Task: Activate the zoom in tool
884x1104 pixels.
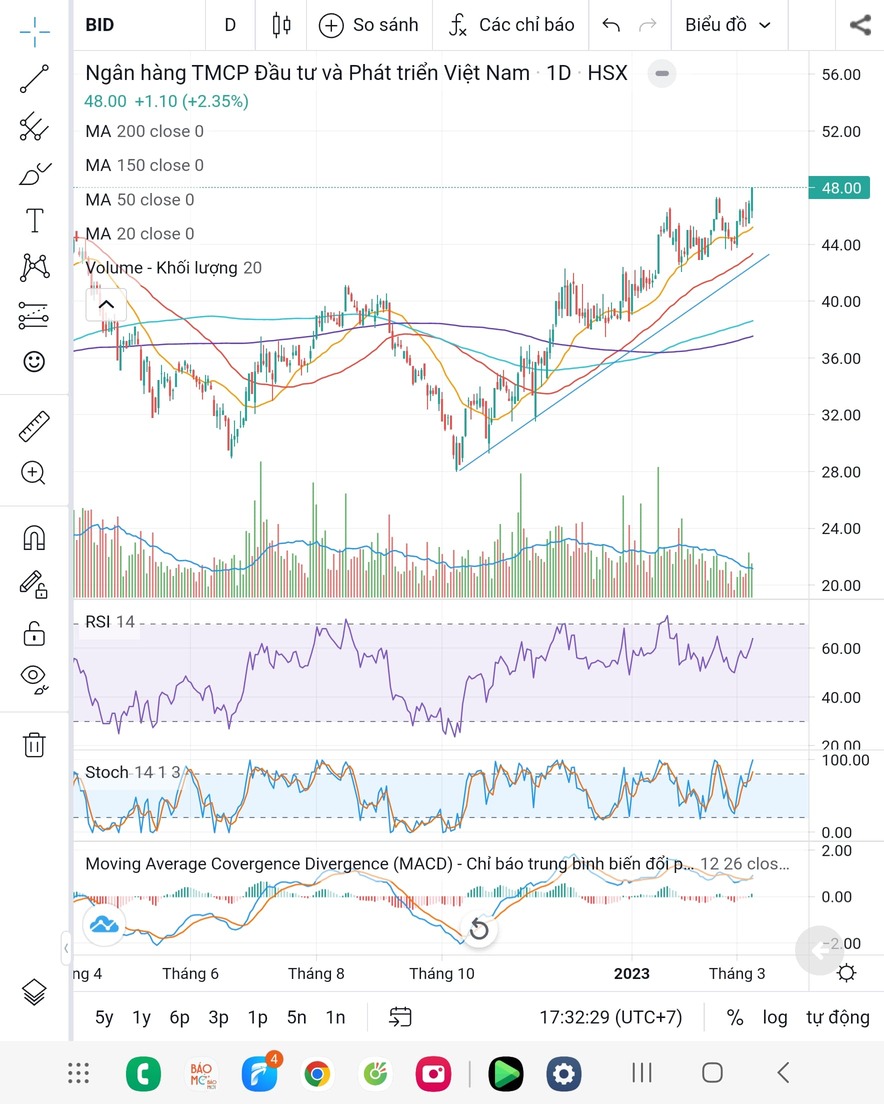Action: point(34,473)
